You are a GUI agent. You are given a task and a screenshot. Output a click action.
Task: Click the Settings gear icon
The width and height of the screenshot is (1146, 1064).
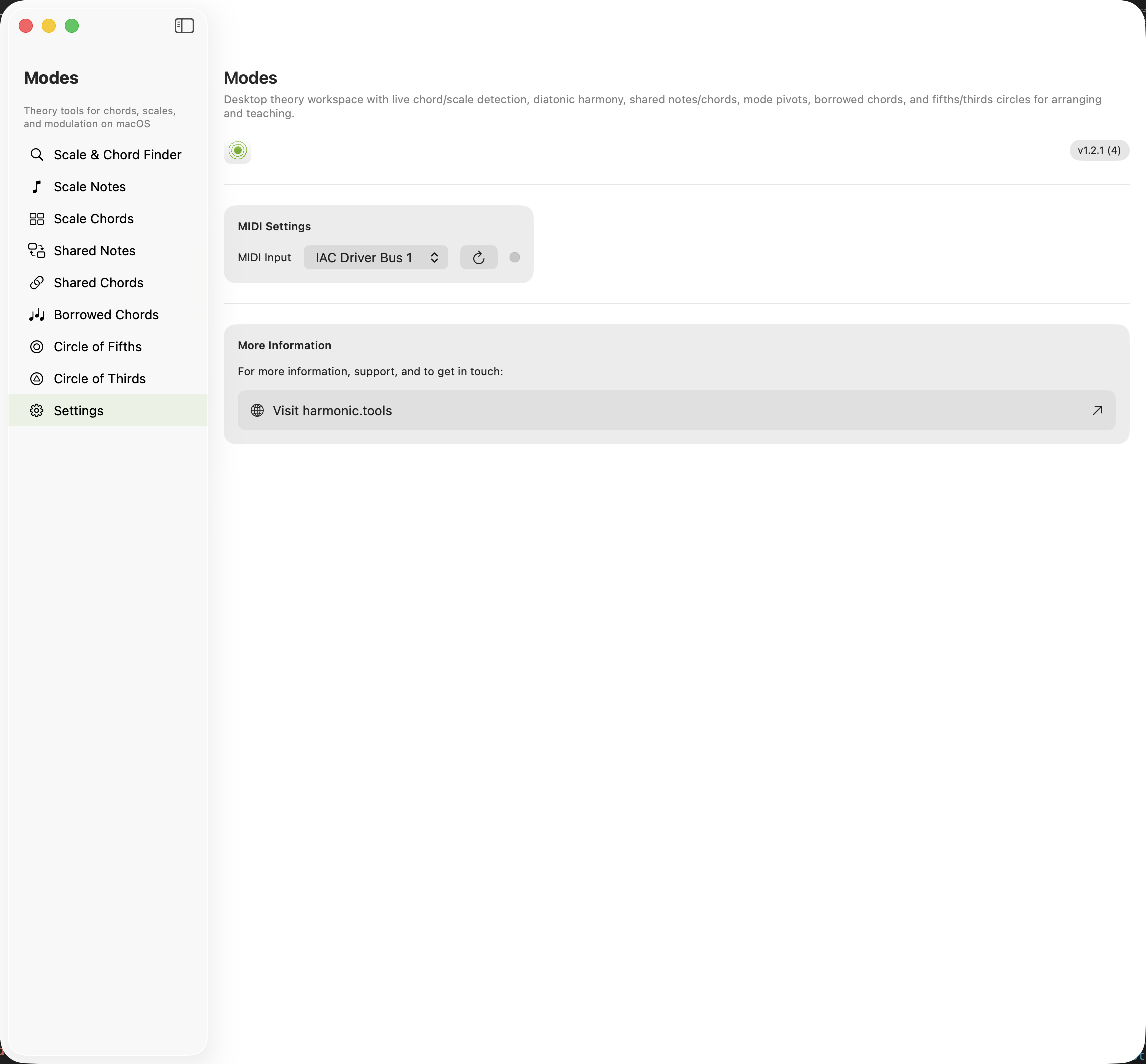(x=37, y=410)
